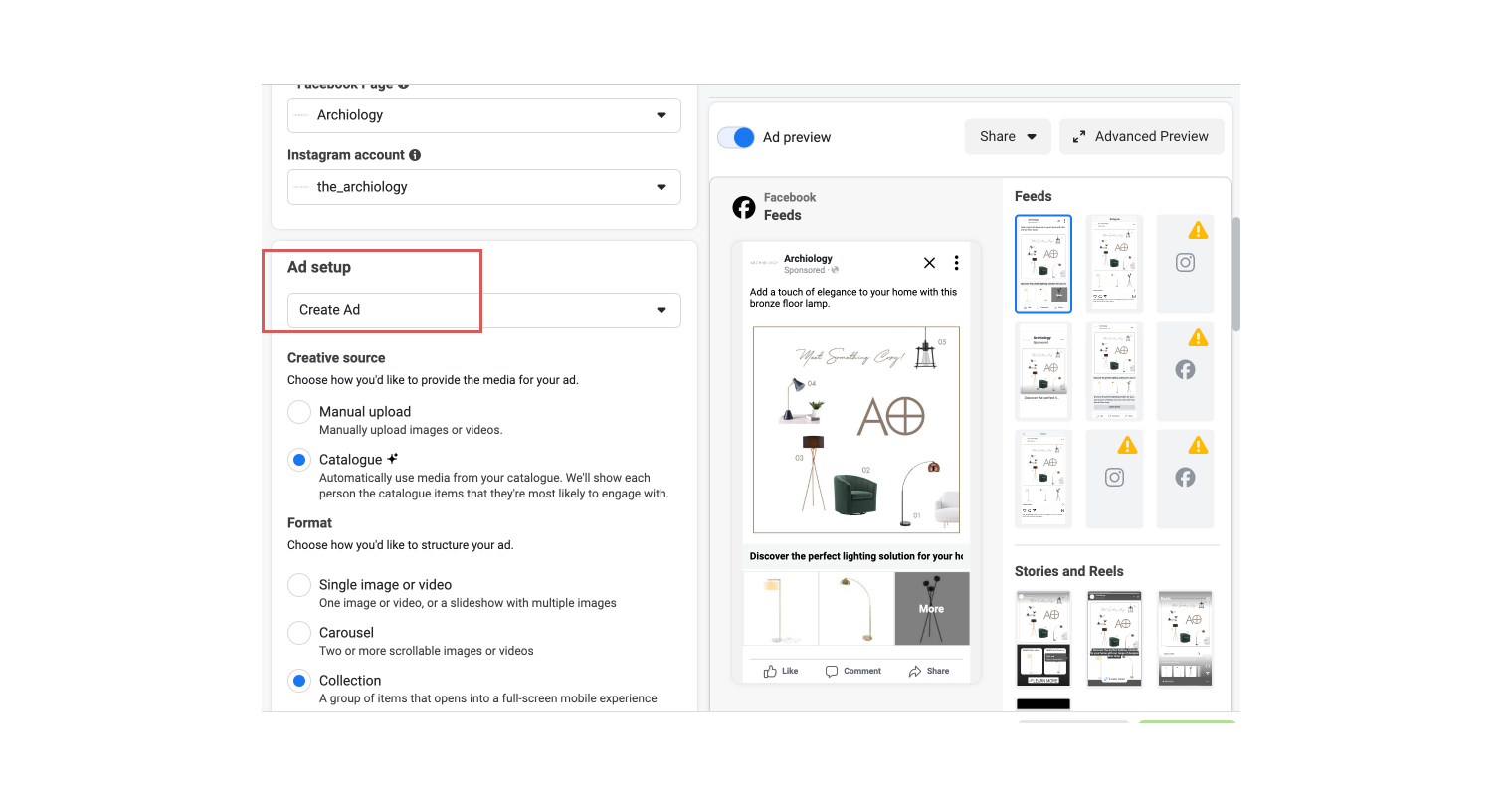This screenshot has width=1512, height=796.
Task: Choose the Carousel format option
Action: tap(299, 632)
